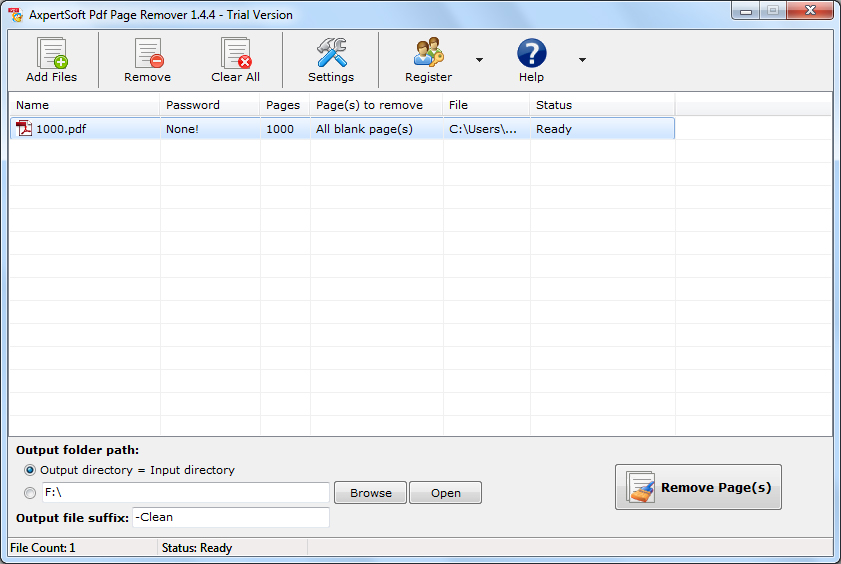Click the Register users icon
The height and width of the screenshot is (564, 841).
click(x=429, y=52)
